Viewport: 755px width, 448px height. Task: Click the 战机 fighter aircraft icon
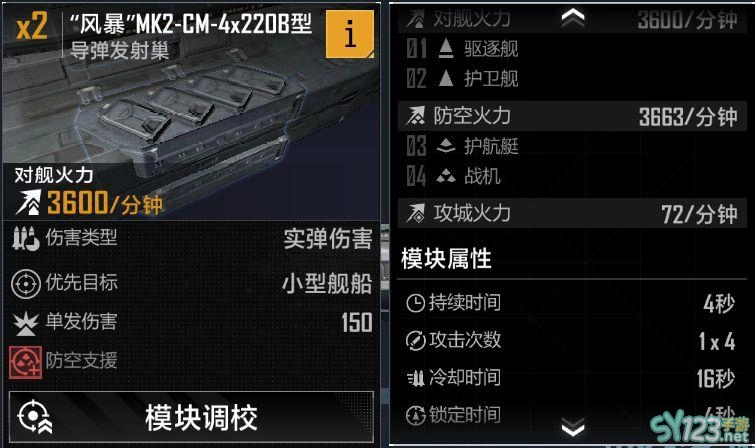(x=446, y=177)
